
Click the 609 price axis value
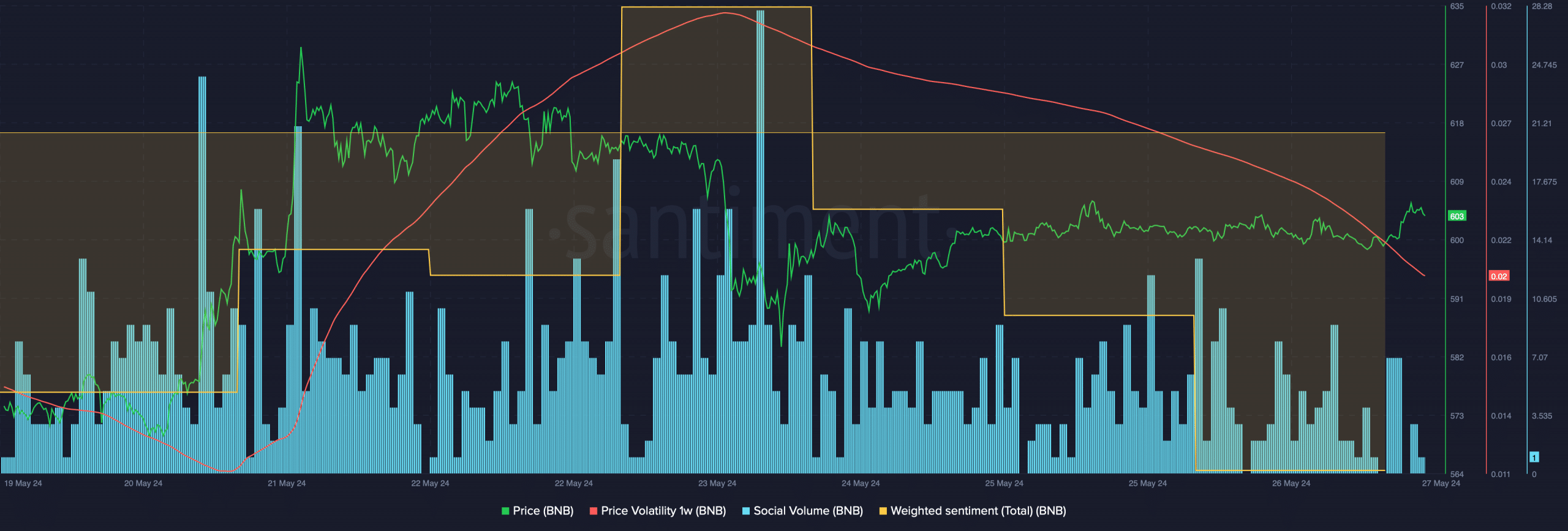tap(1457, 182)
